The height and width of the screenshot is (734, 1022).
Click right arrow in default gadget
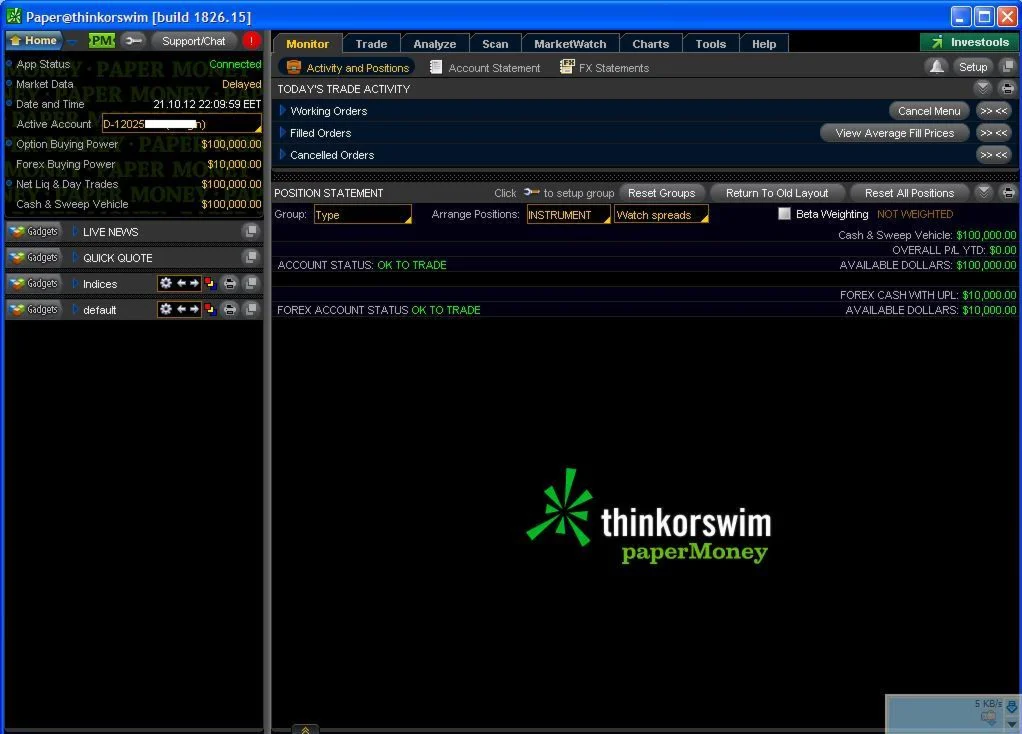(x=194, y=309)
